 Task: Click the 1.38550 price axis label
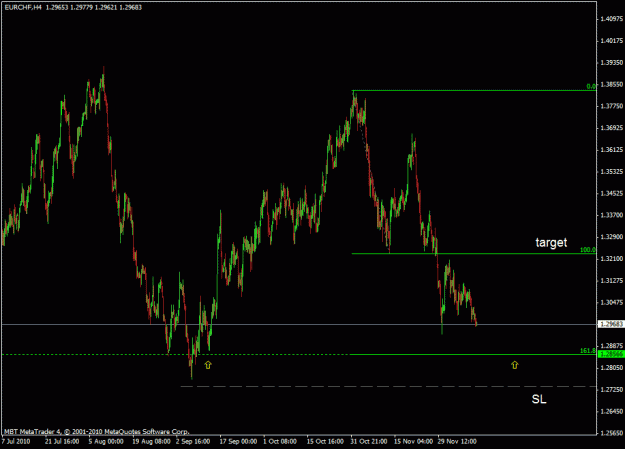point(612,85)
